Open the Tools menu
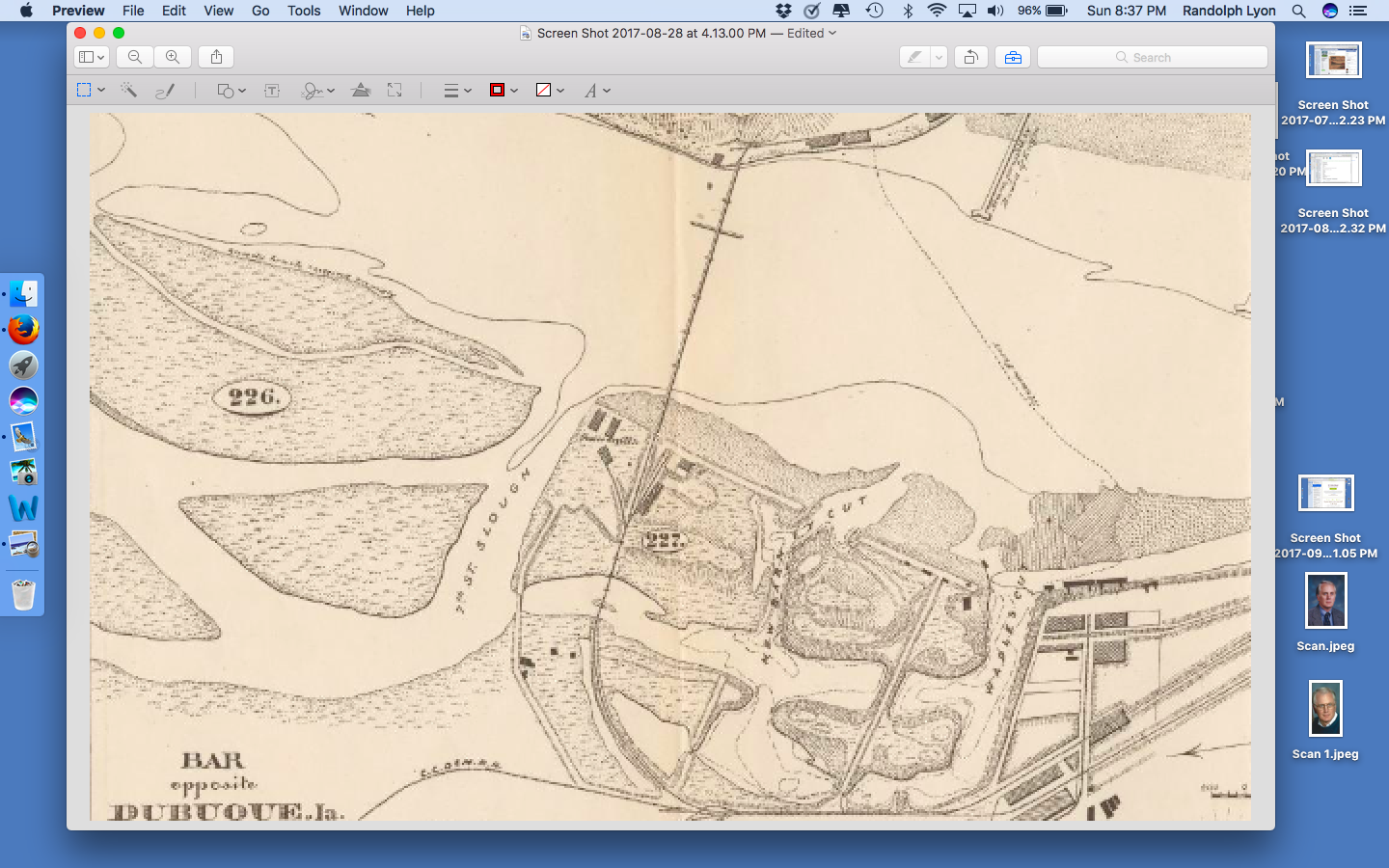Screen dimensions: 1389x868 tap(304, 11)
